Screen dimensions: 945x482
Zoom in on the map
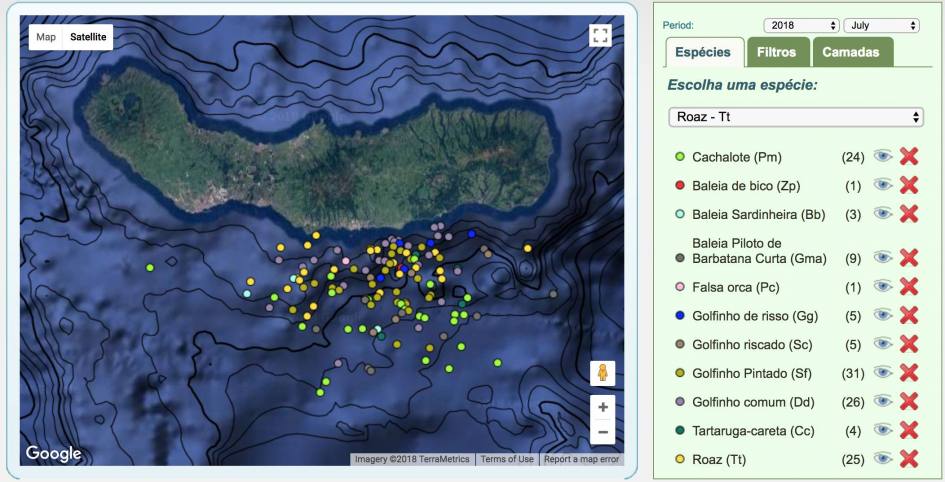(603, 407)
